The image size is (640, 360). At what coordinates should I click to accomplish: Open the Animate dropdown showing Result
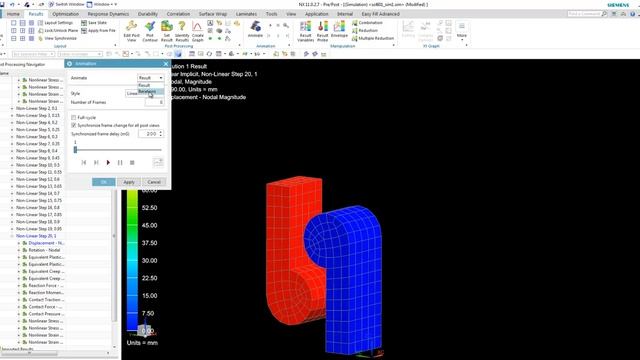pyautogui.click(x=151, y=78)
